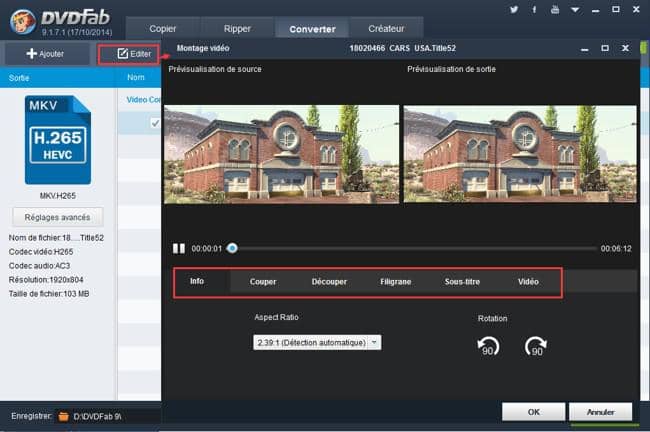The width and height of the screenshot is (650, 432).
Task: Open the Filigrane tab
Action: point(395,282)
